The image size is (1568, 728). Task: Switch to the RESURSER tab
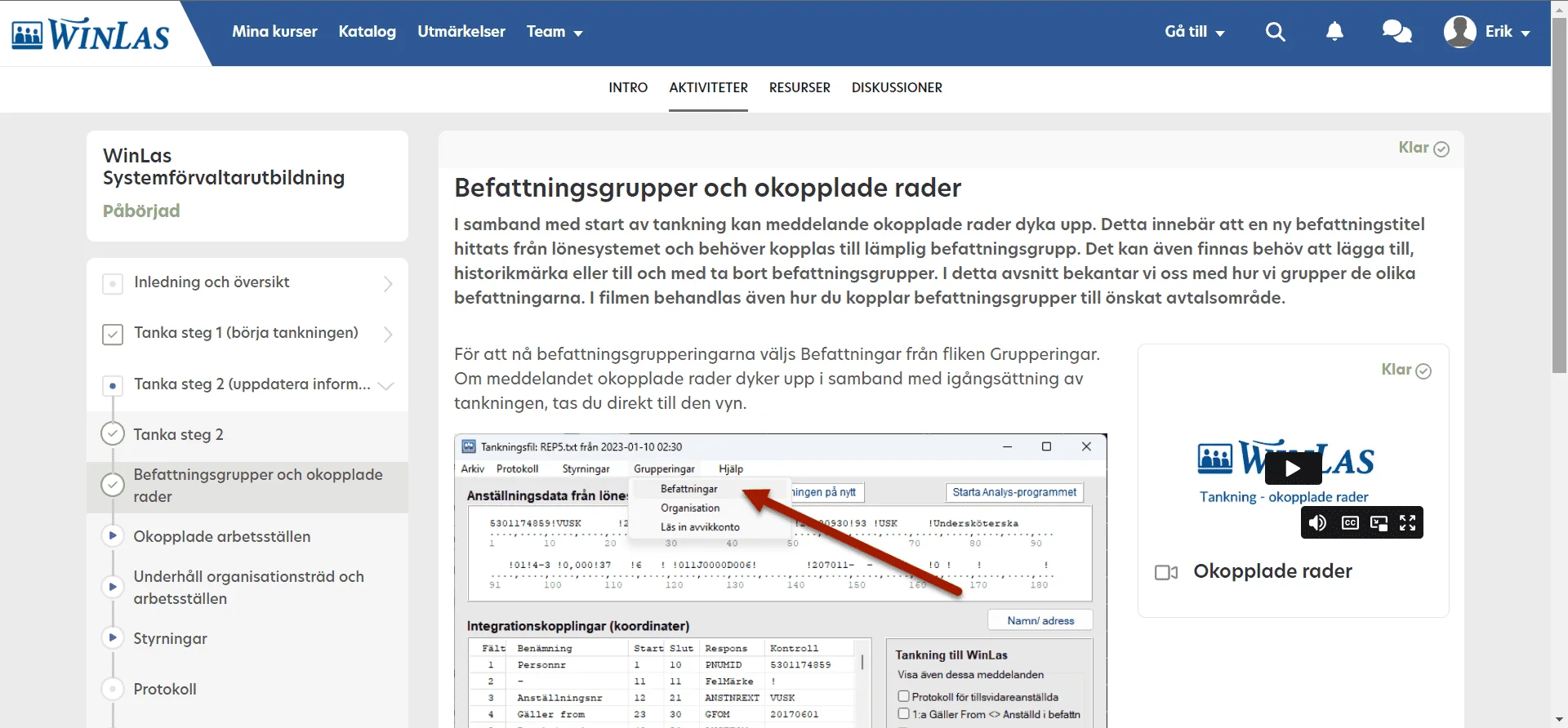800,87
